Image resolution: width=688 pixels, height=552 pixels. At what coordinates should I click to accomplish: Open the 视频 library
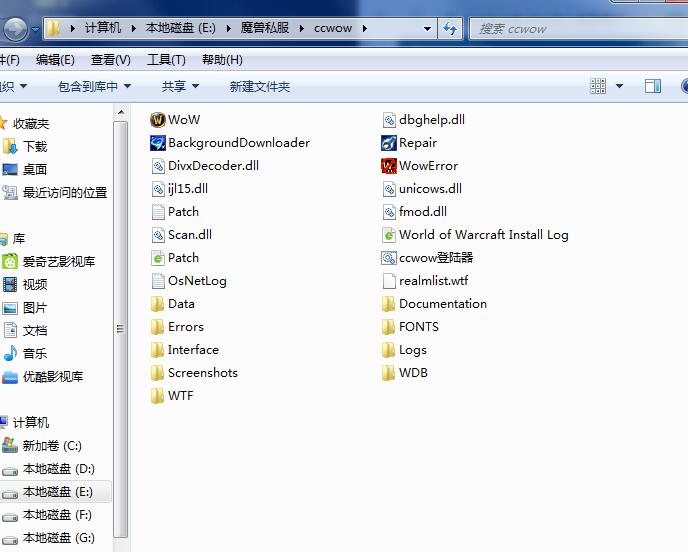pyautogui.click(x=35, y=284)
